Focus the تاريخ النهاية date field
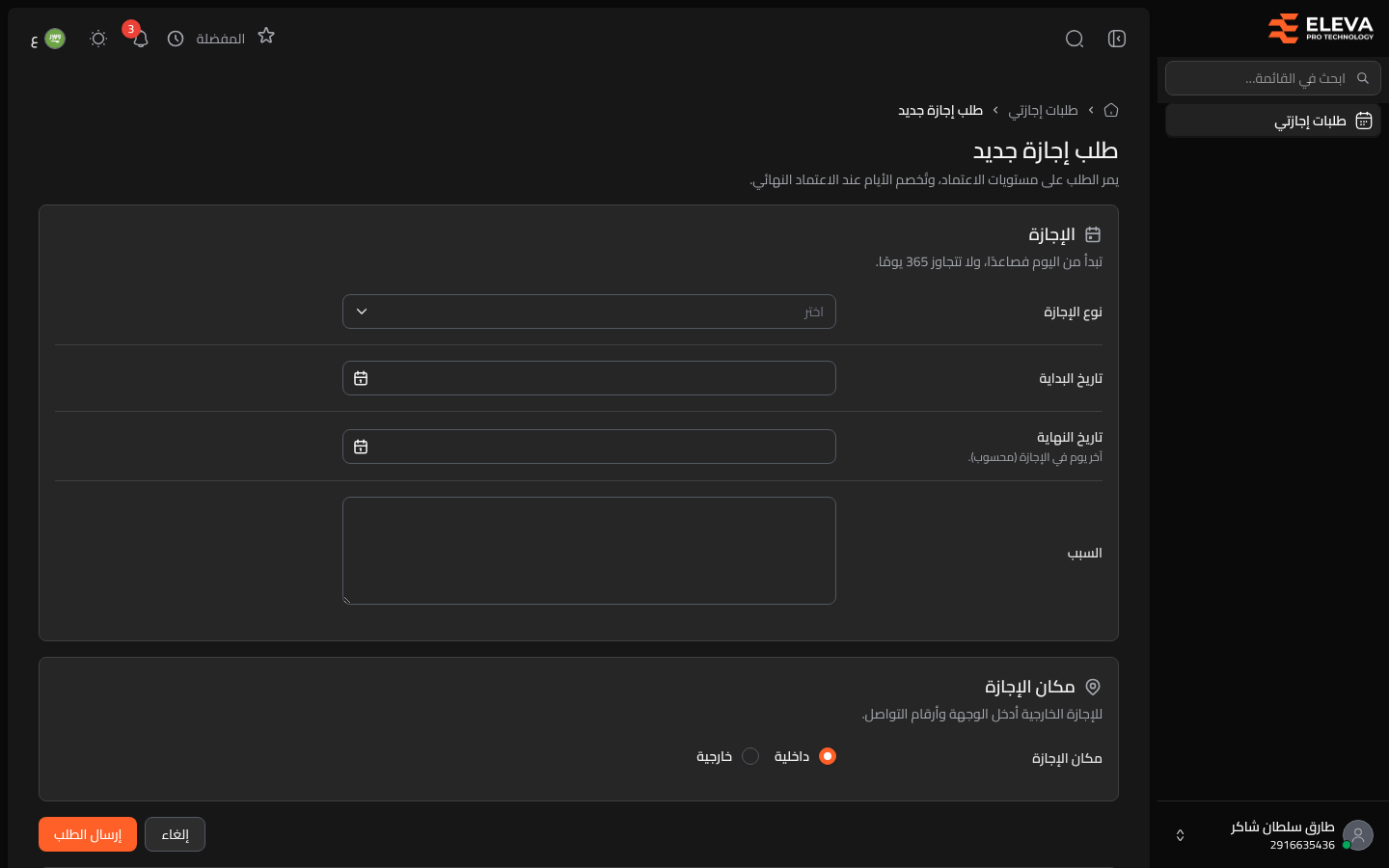The width and height of the screenshot is (1389, 868). point(589,447)
